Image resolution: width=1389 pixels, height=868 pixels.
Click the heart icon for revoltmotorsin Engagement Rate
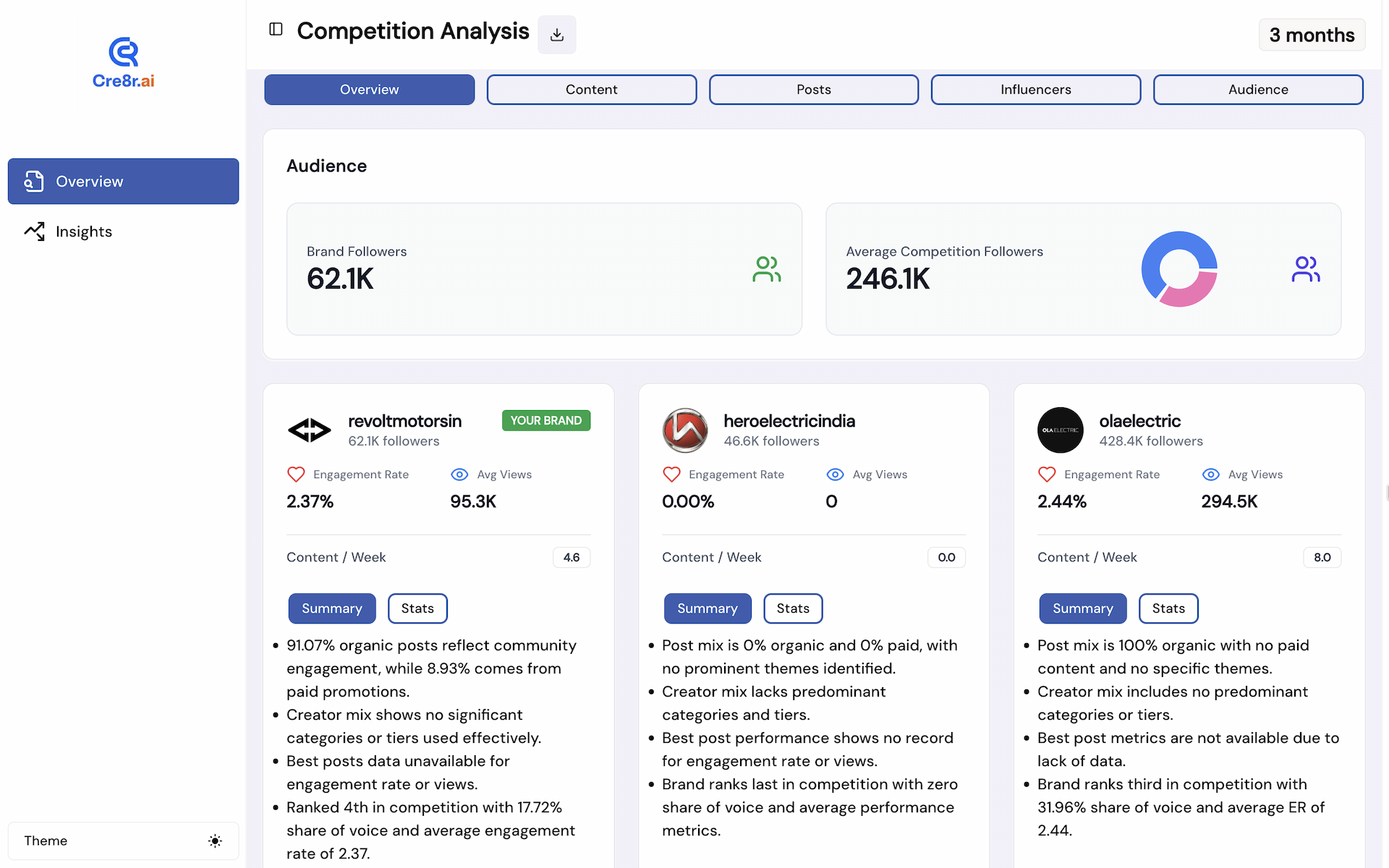pyautogui.click(x=296, y=475)
